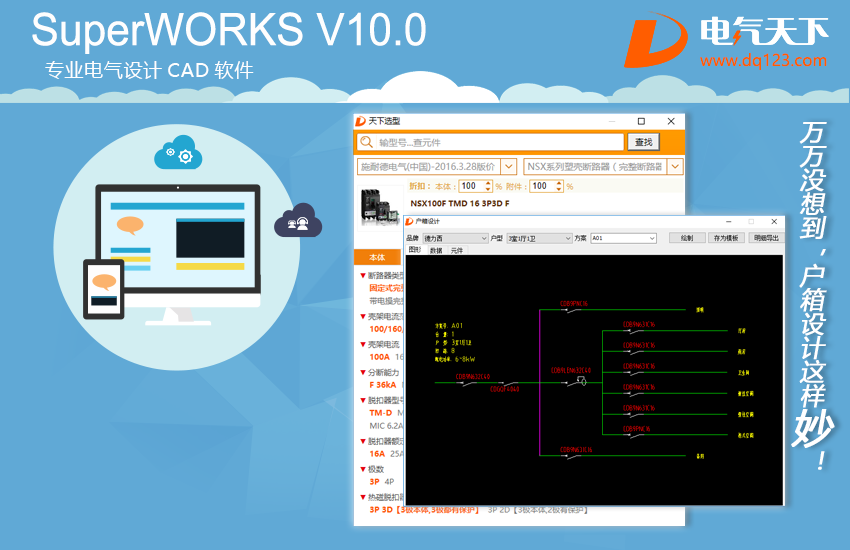Screen dimensions: 850x550
Task: Switch to the orange 本体 tab
Action: (377, 257)
